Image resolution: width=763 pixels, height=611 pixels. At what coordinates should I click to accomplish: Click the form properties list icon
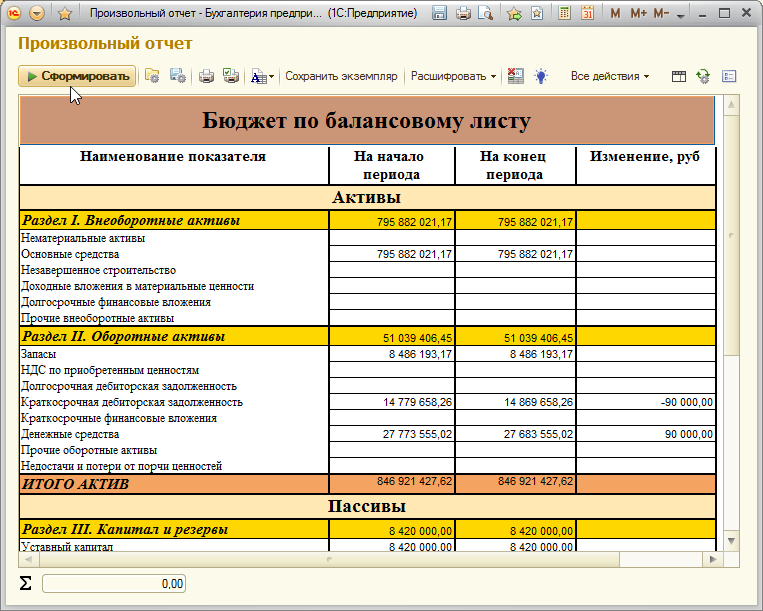[x=729, y=76]
